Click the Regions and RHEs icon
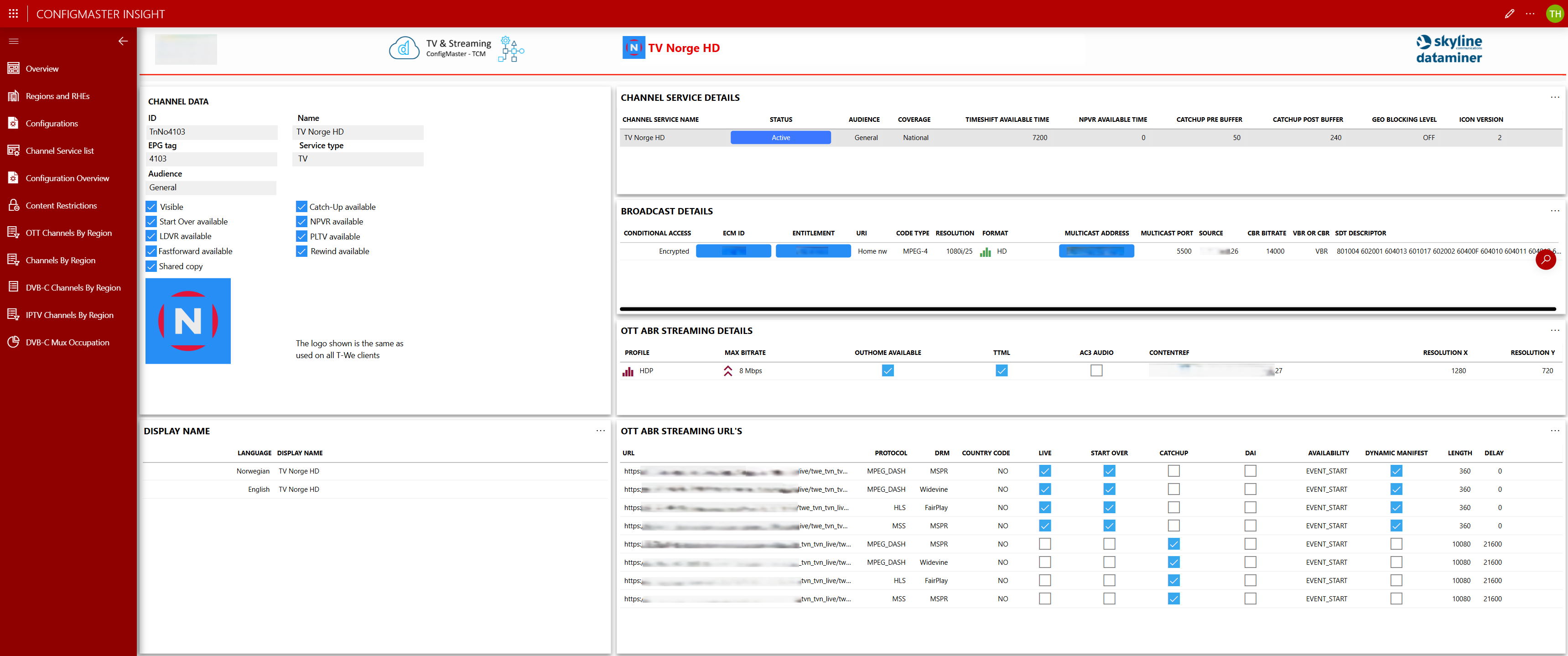The height and width of the screenshot is (656, 1568). click(x=13, y=96)
